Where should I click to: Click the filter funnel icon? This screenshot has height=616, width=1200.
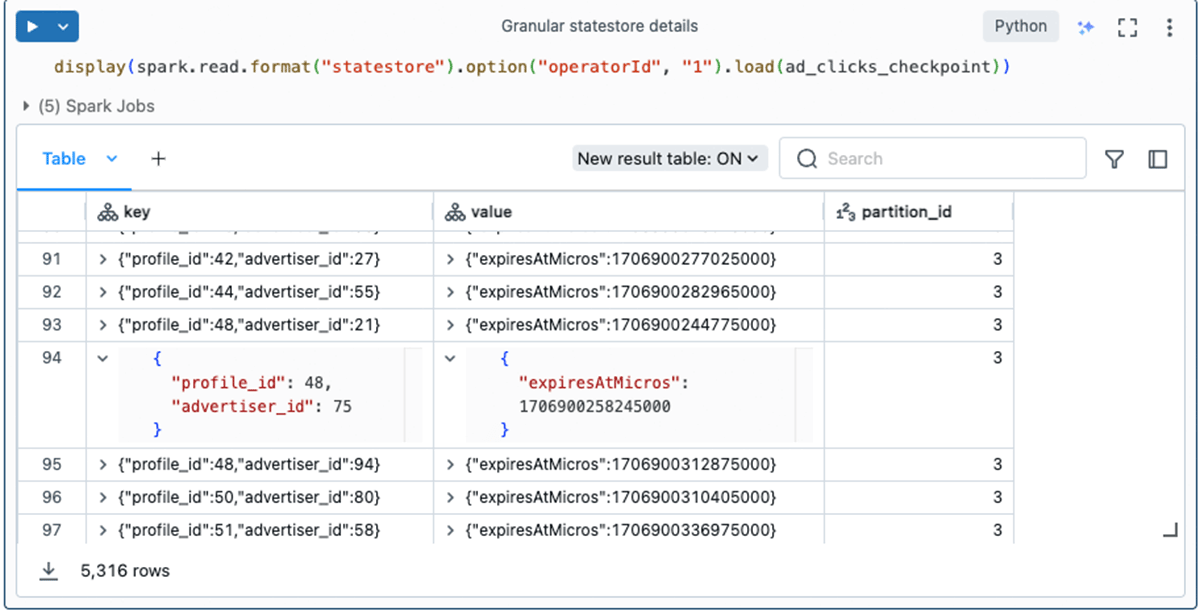click(1114, 159)
